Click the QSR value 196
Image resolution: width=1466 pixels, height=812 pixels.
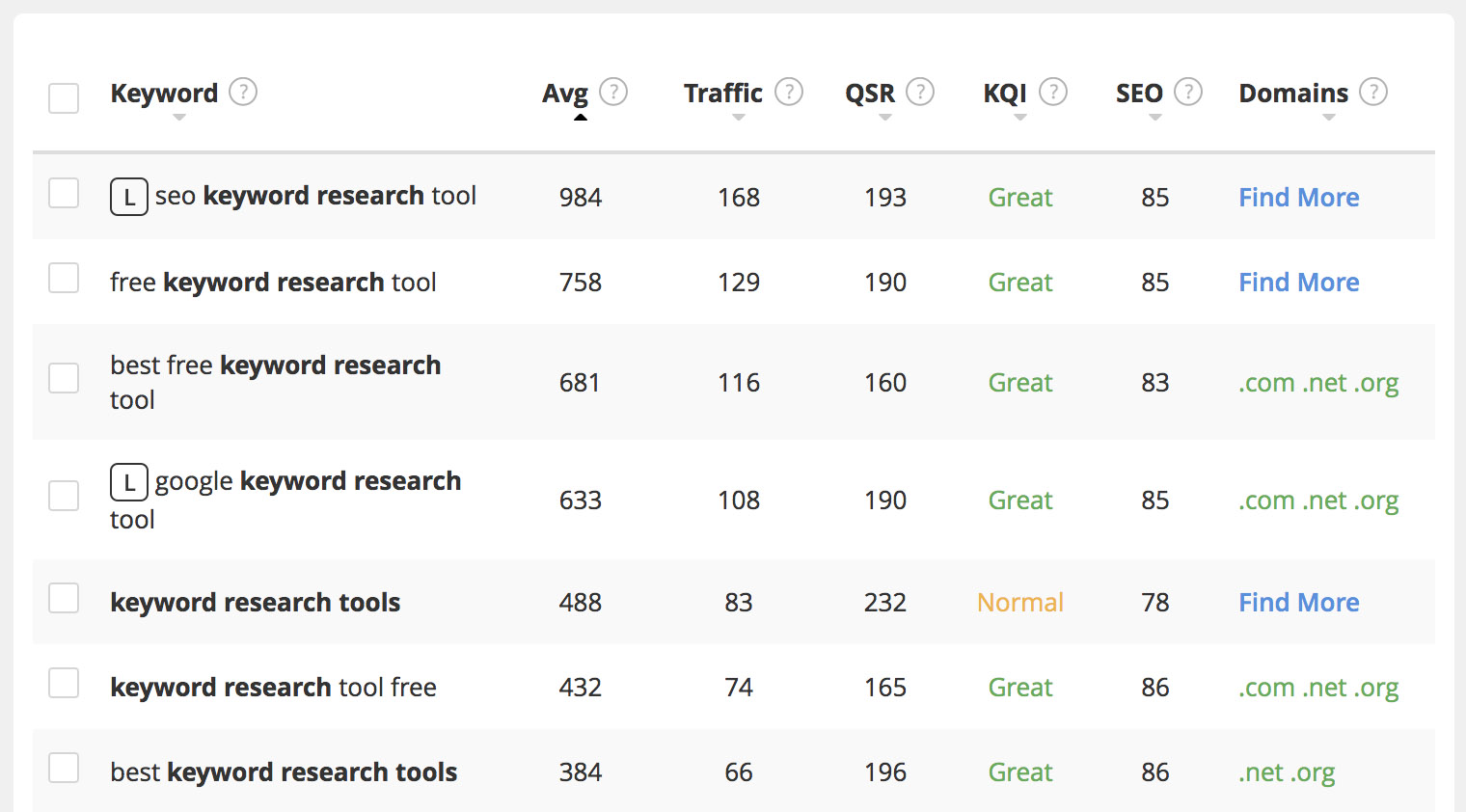coord(885,771)
